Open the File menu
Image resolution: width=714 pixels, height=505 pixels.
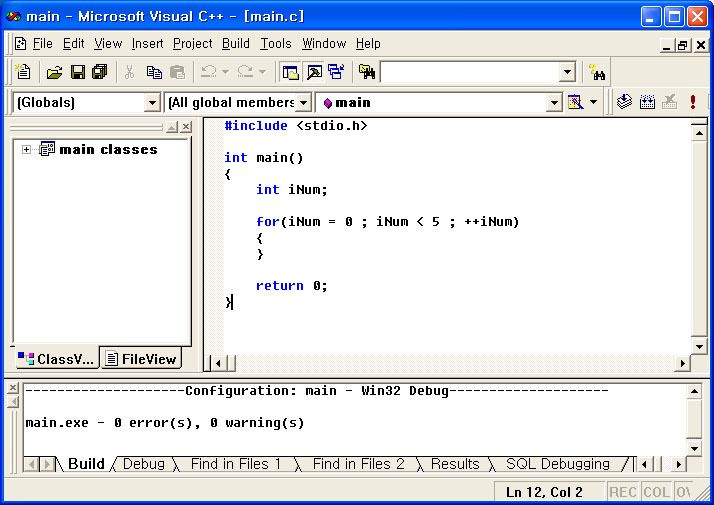pyautogui.click(x=42, y=44)
